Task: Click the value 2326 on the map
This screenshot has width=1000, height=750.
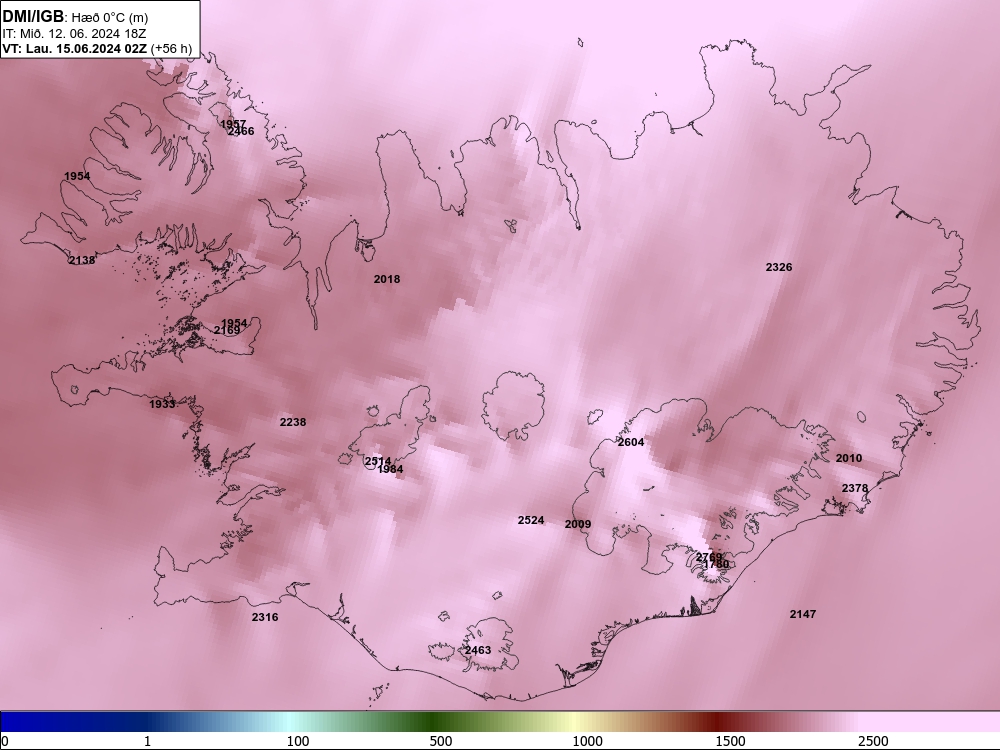Action: 779,267
